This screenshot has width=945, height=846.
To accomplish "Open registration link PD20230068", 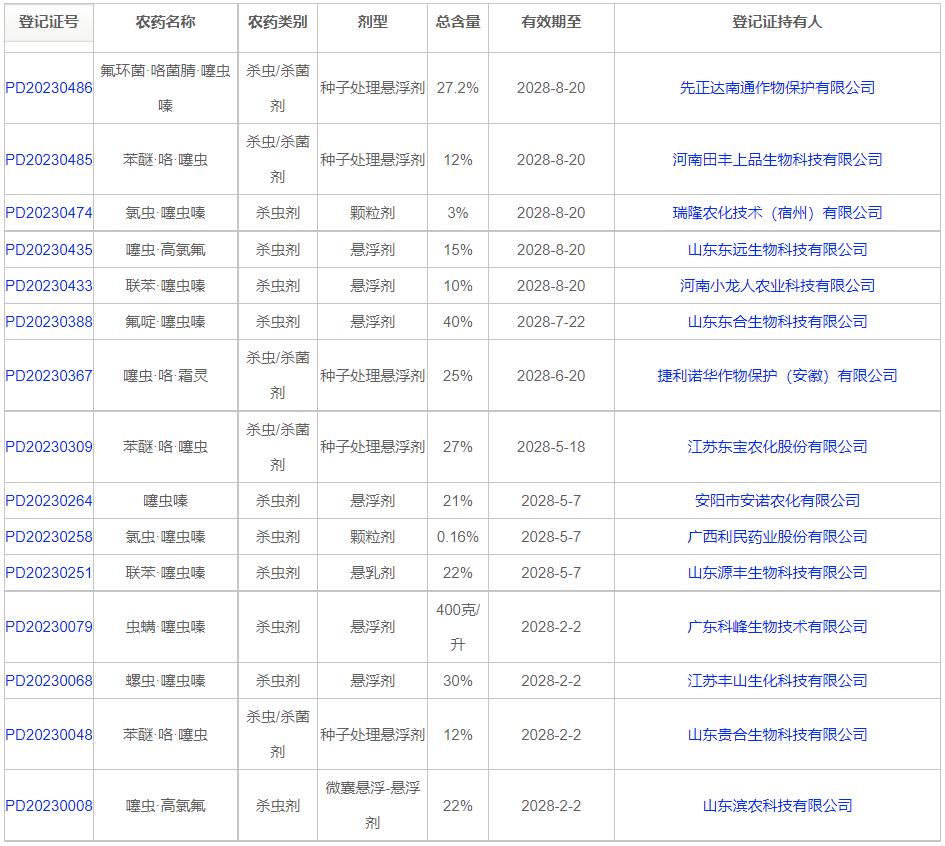I will click(x=49, y=681).
